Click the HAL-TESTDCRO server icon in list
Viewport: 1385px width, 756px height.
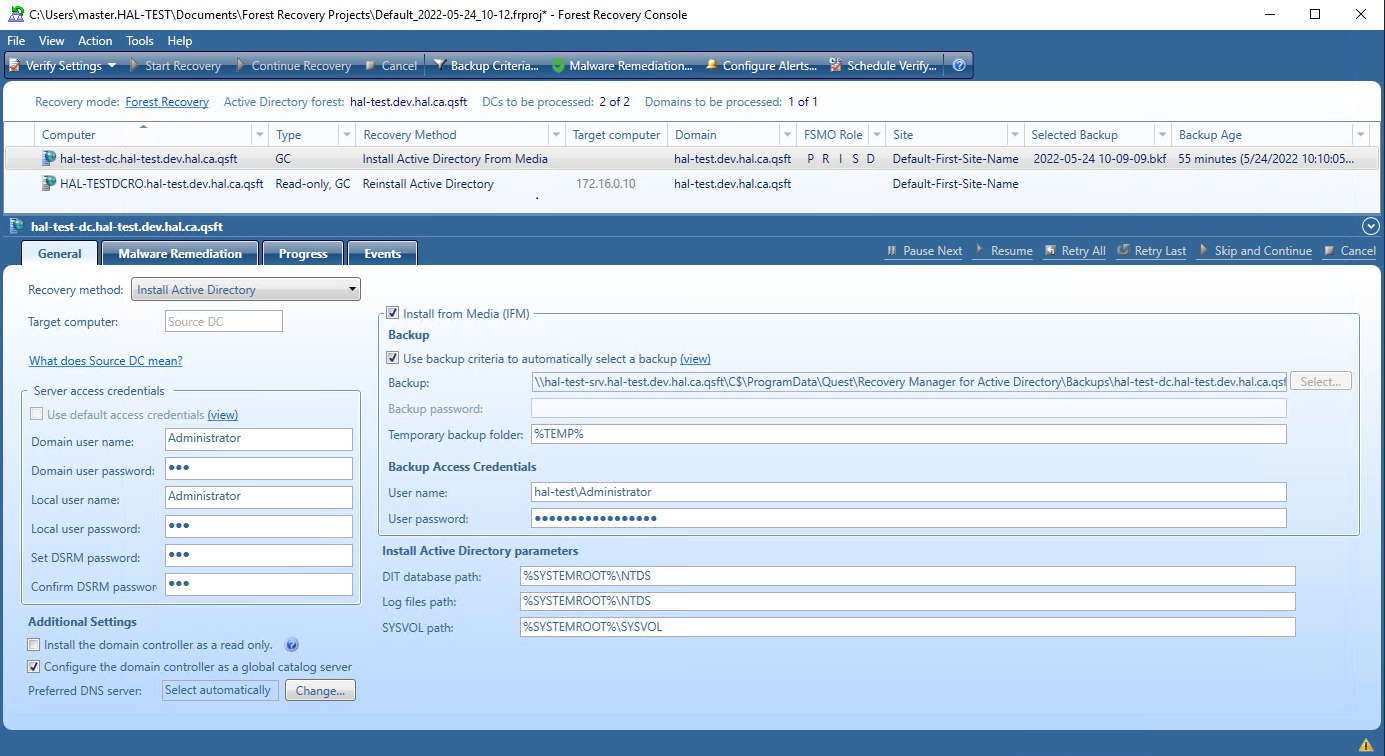click(49, 184)
